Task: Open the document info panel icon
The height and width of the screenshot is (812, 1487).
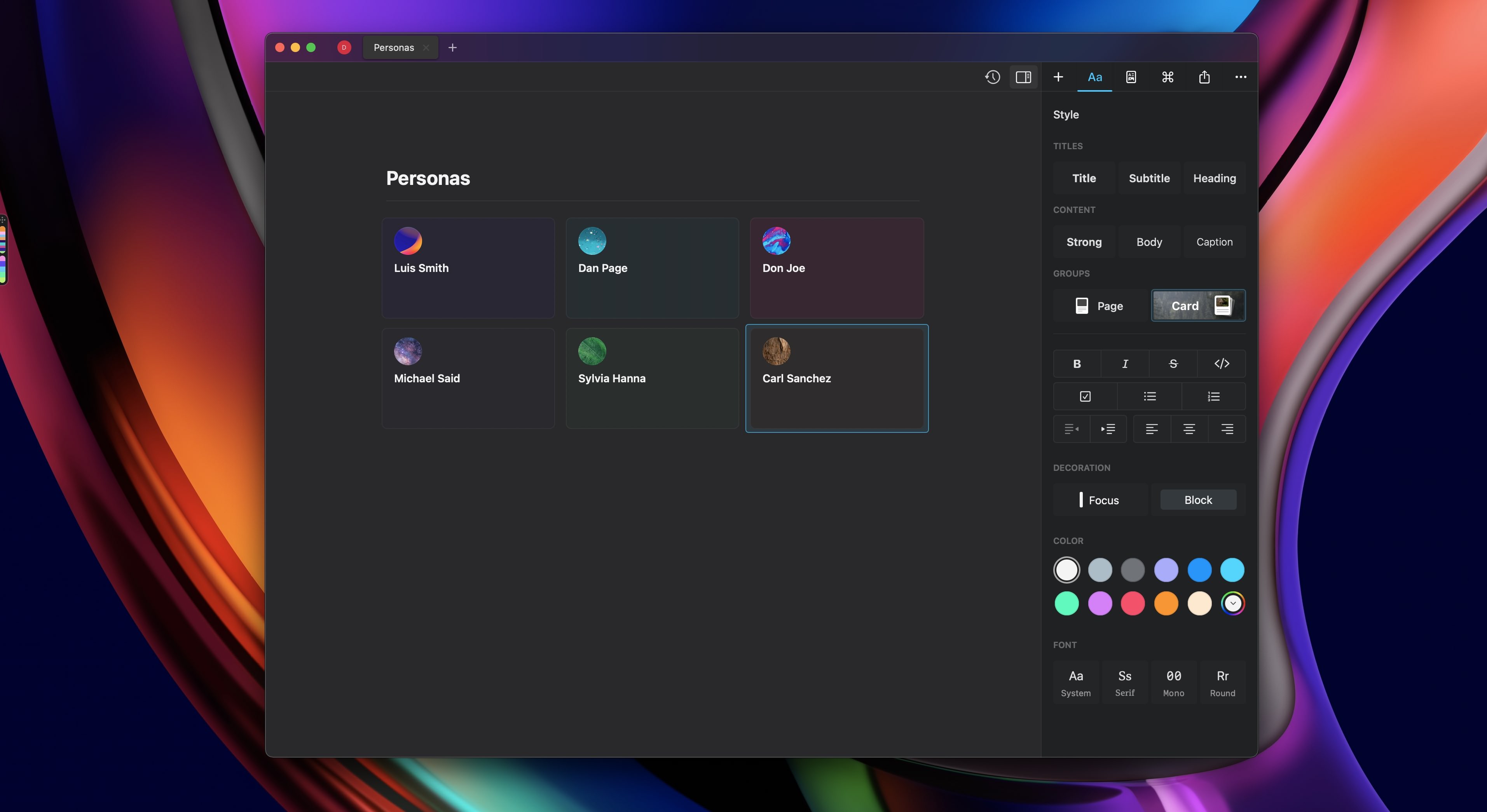Action: point(1131,77)
